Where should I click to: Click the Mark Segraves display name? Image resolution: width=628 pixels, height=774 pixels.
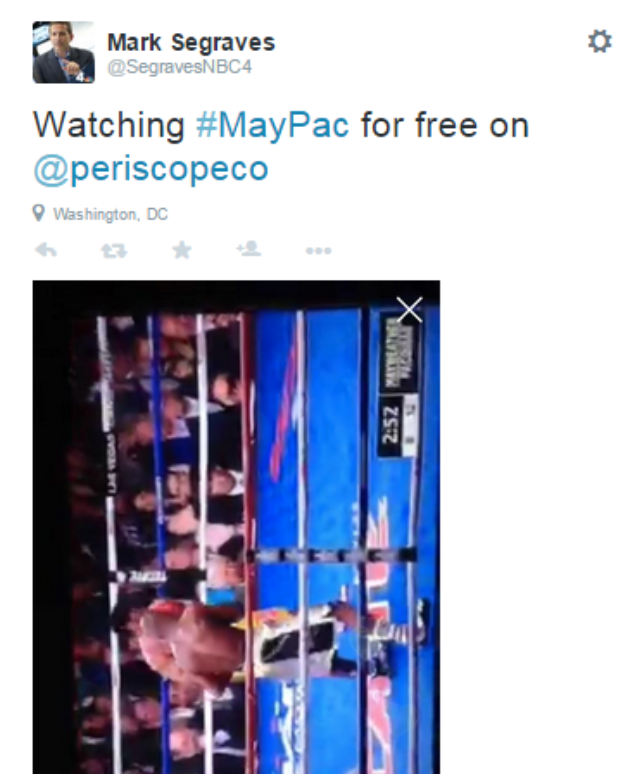point(191,42)
